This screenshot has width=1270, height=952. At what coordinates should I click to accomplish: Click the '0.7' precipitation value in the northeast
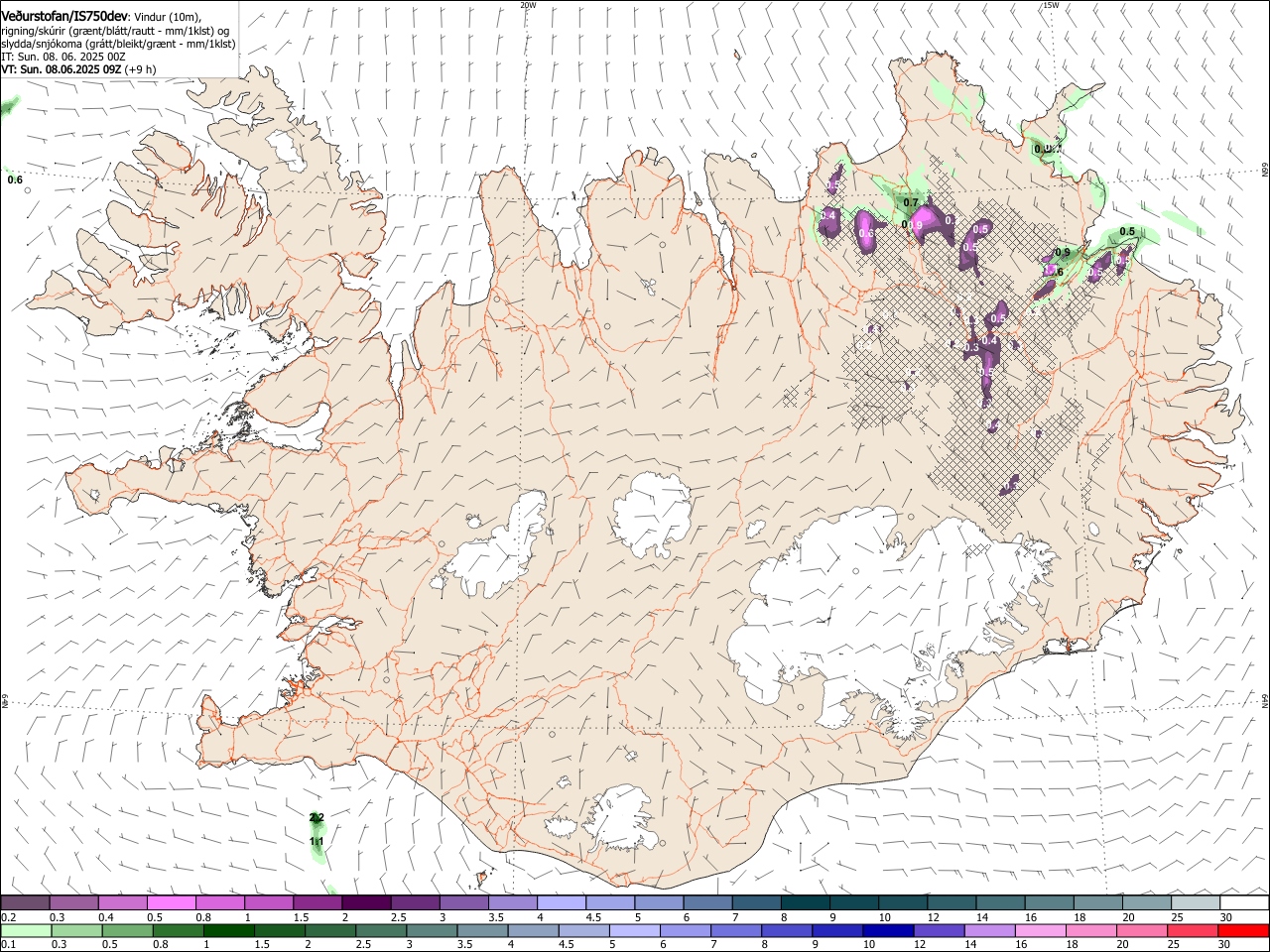[911, 203]
